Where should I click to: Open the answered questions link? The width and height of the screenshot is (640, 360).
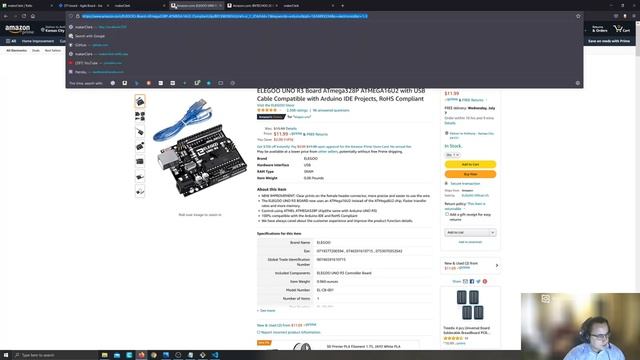[x=331, y=110]
